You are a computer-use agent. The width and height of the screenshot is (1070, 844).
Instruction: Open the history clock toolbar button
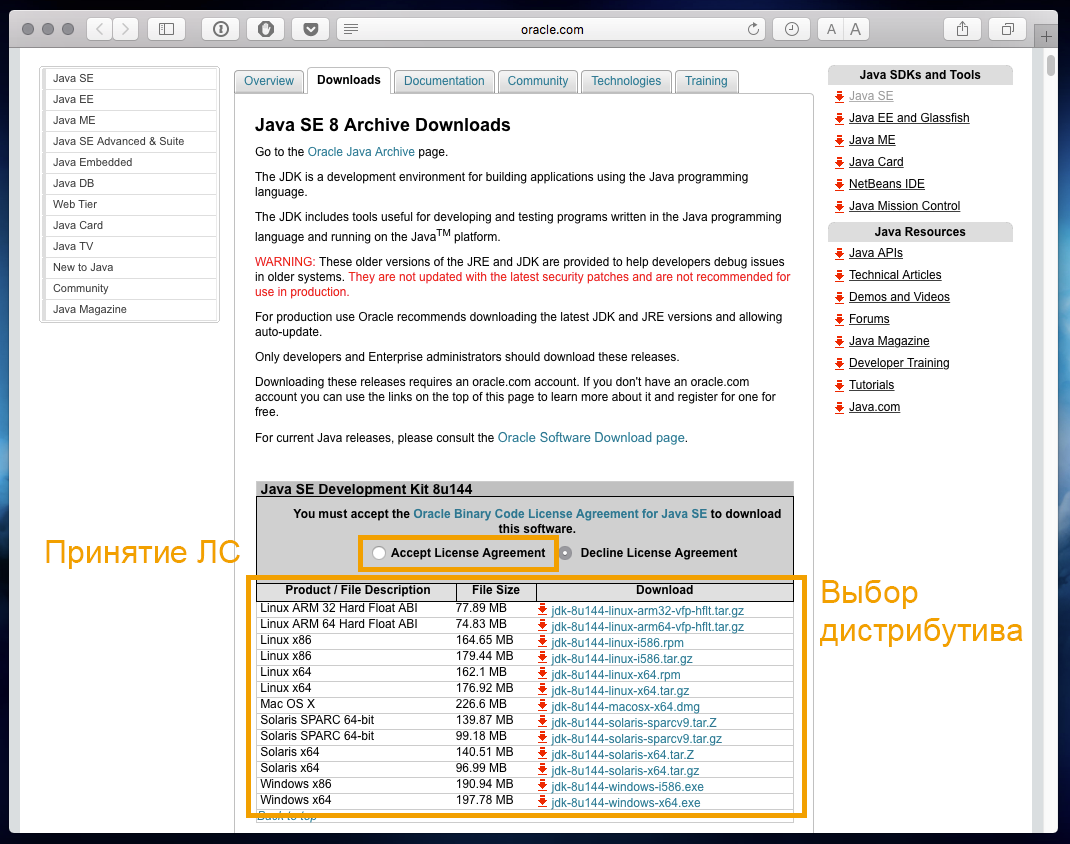click(792, 29)
